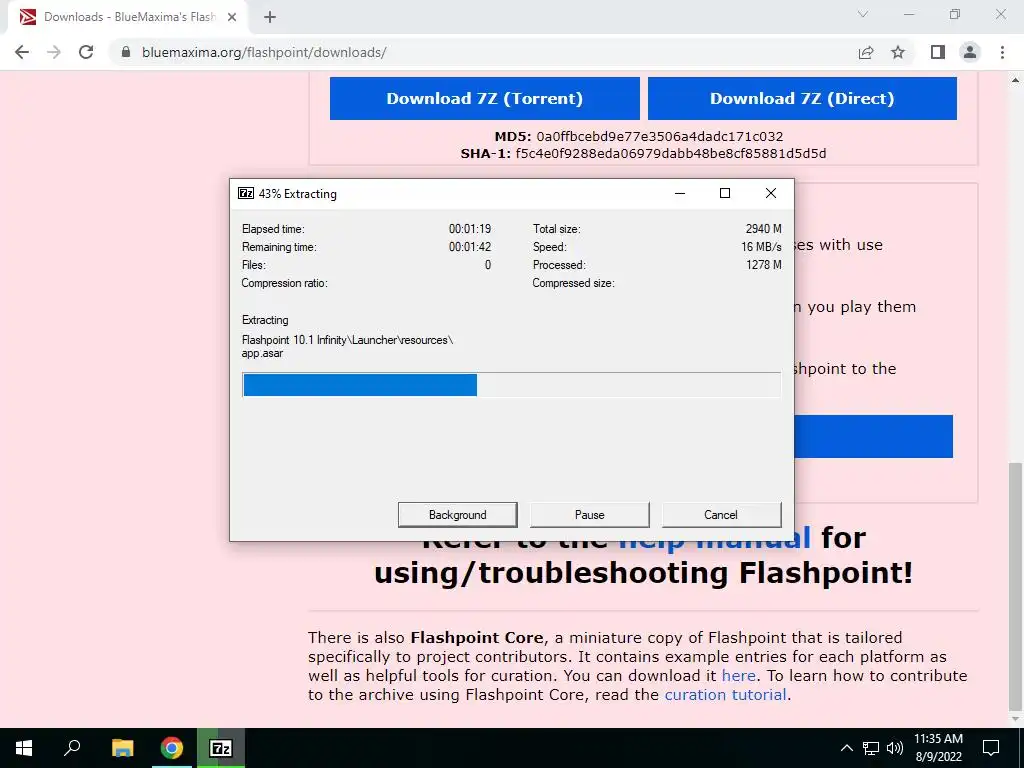Image resolution: width=1024 pixels, height=768 pixels.
Task: Open Windows taskbar search
Action: tap(72, 748)
